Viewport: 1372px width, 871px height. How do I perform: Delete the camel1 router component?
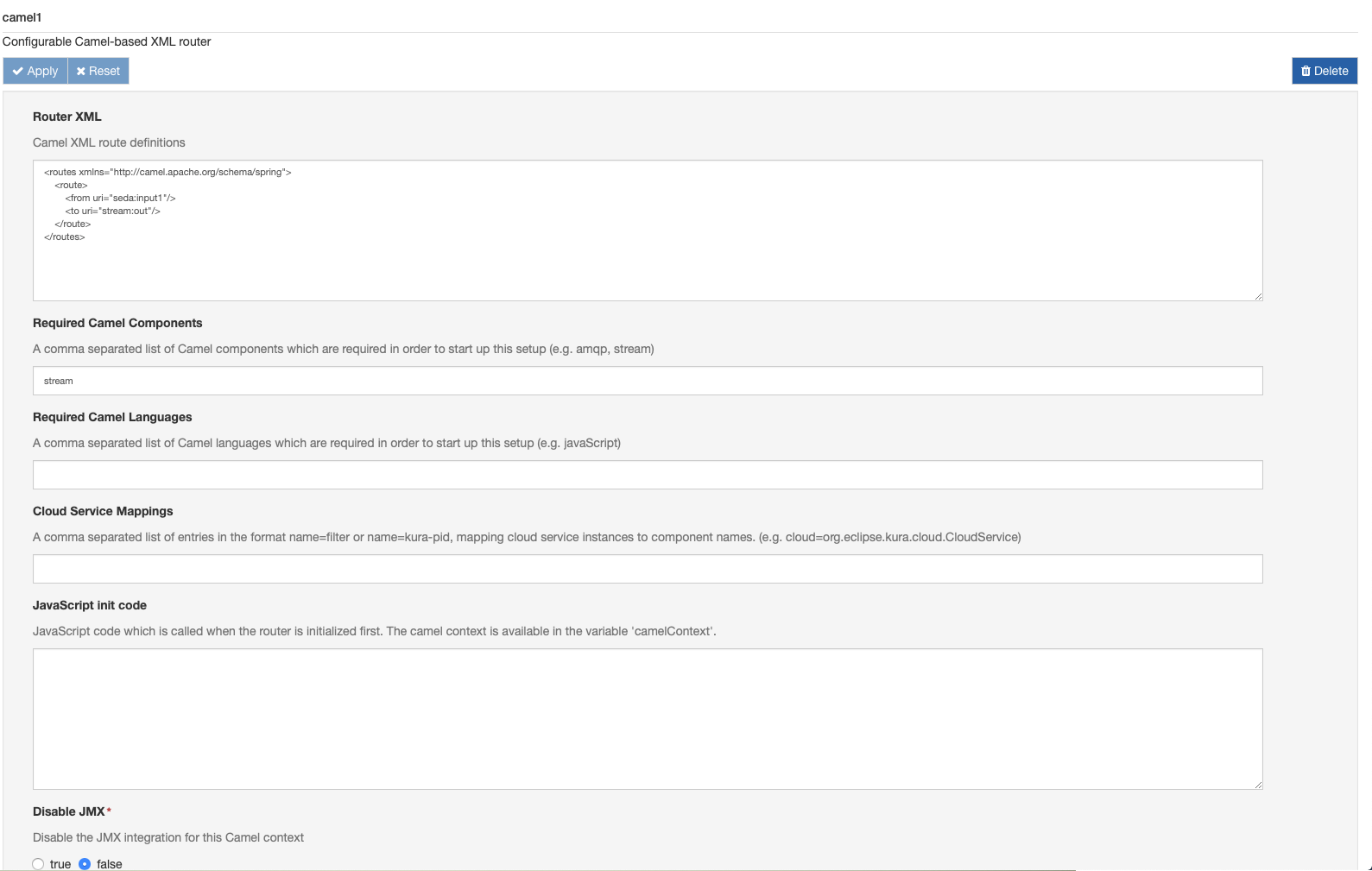point(1325,71)
